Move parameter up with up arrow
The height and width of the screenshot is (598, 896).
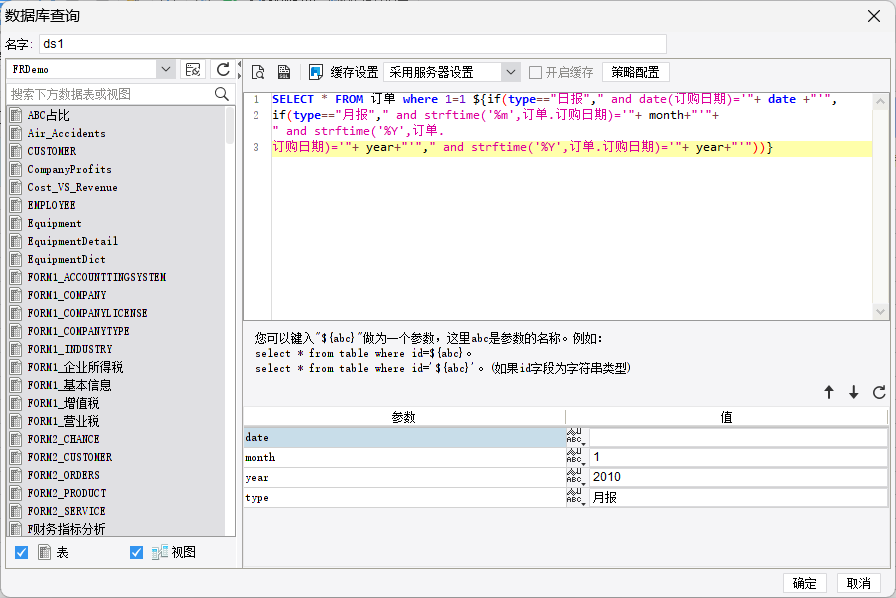(829, 392)
